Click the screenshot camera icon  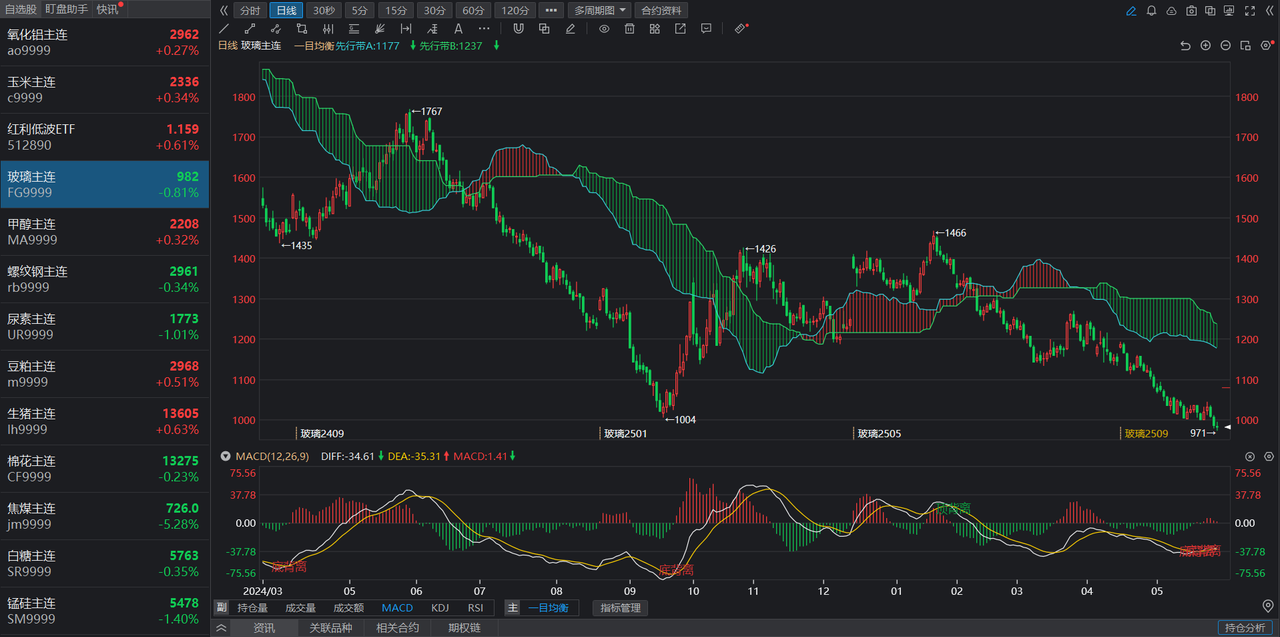click(x=1191, y=11)
